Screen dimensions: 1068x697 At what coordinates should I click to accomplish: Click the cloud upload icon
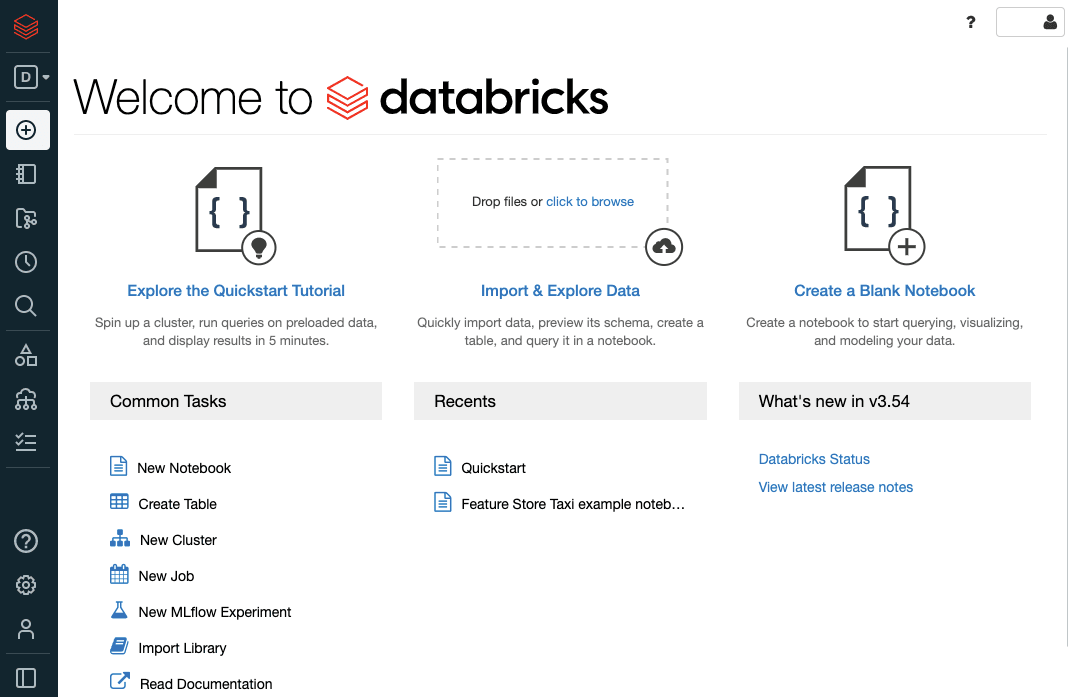[x=663, y=247]
